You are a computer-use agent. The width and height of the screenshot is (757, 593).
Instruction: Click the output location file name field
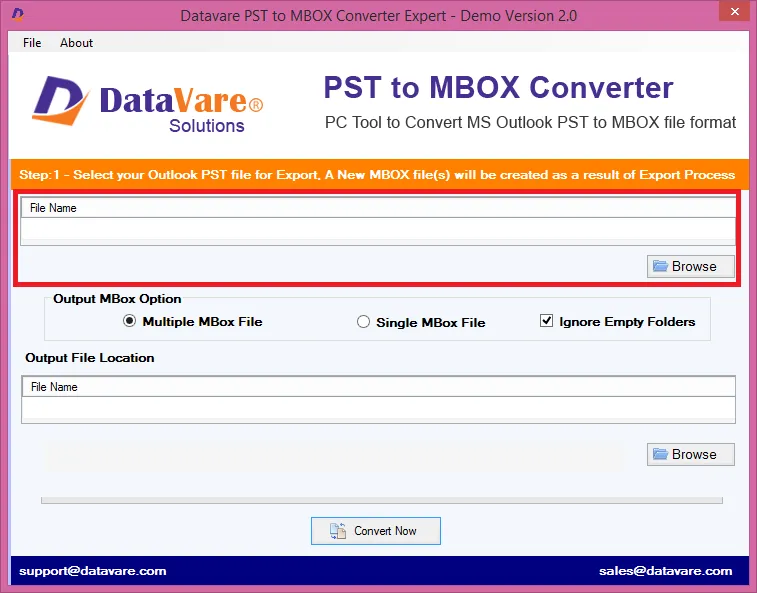[x=378, y=408]
